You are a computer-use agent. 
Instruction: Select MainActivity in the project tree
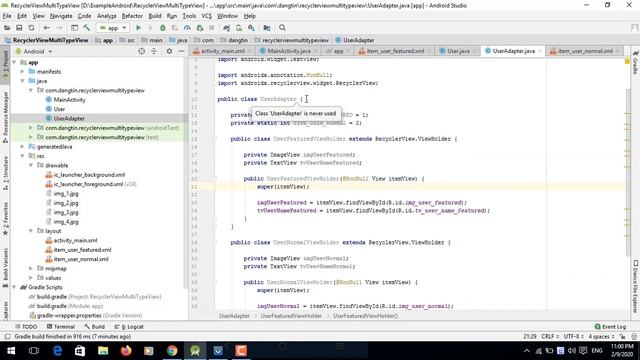(x=69, y=100)
